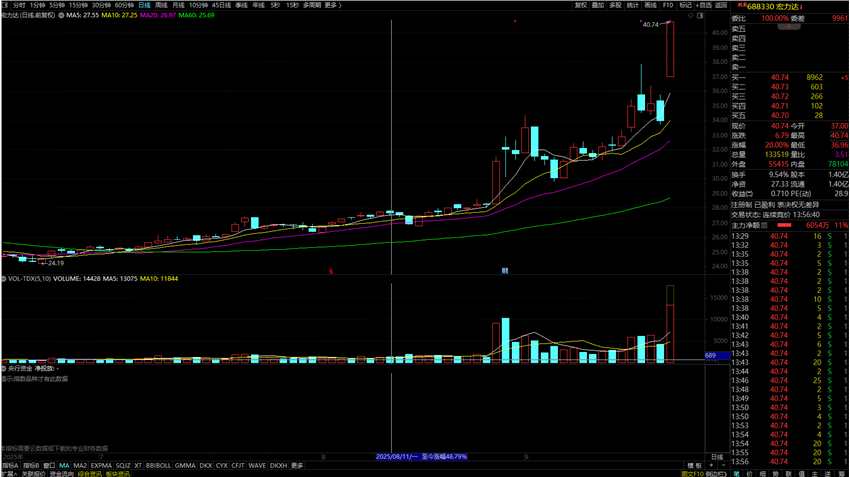Click the blue 689 volume axis marker
This screenshot has height=477, width=850.
[717, 356]
